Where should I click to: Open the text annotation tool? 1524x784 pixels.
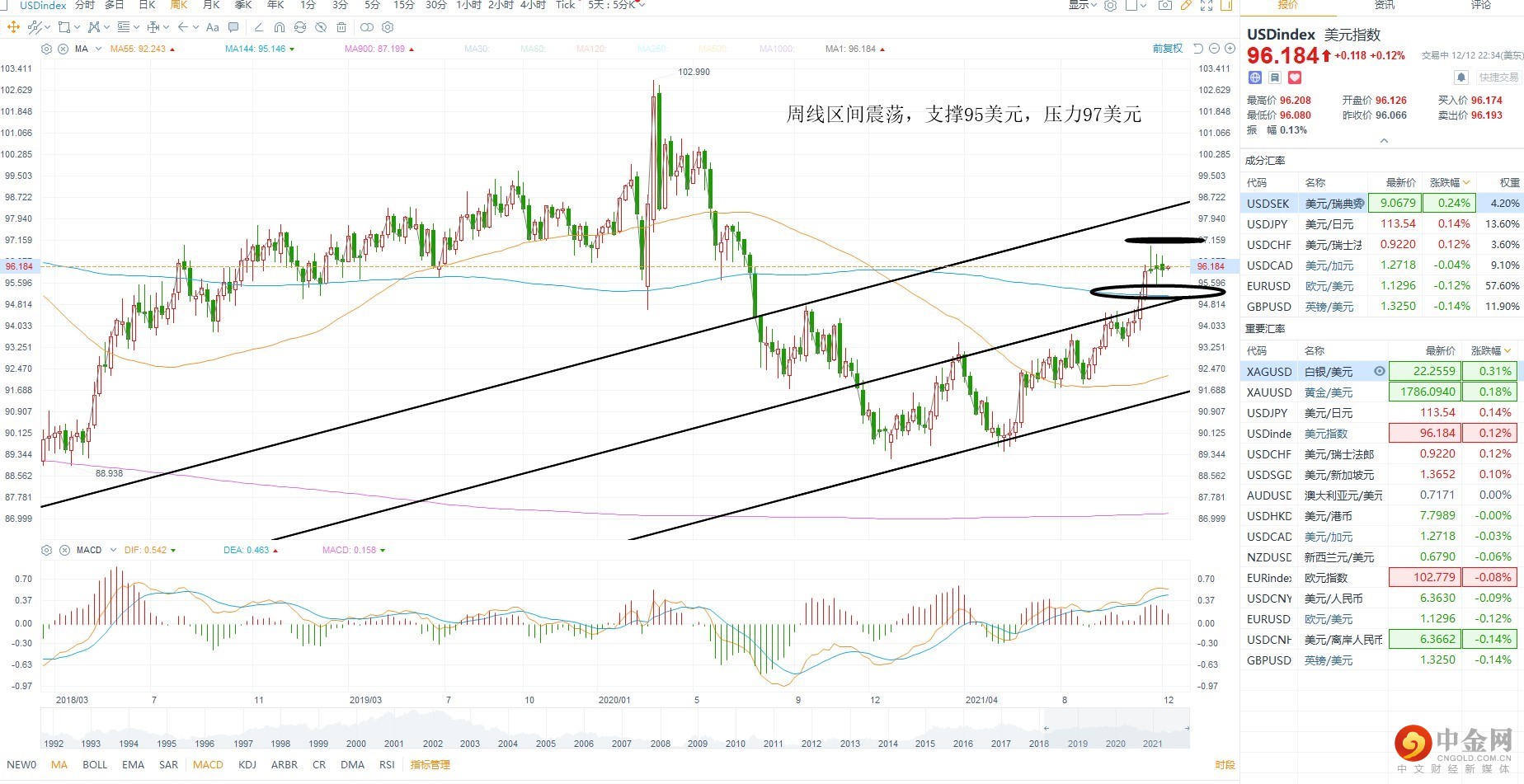click(x=213, y=27)
